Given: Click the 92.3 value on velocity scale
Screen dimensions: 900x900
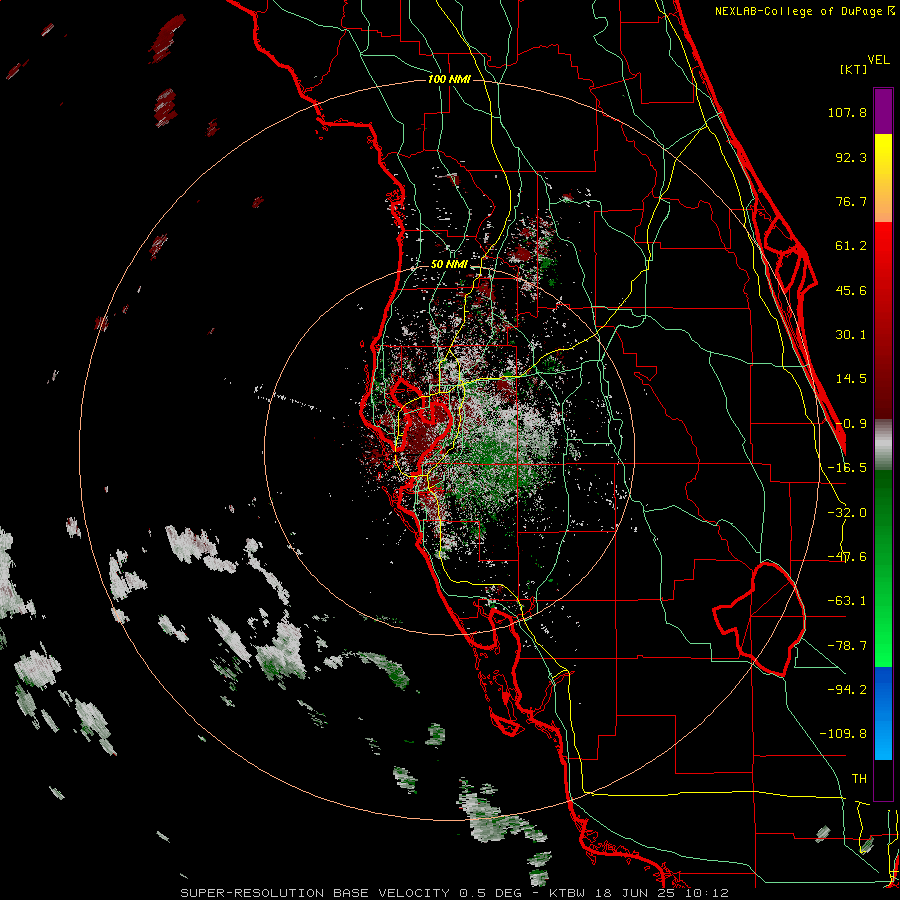Looking at the screenshot, I should pyautogui.click(x=851, y=157).
